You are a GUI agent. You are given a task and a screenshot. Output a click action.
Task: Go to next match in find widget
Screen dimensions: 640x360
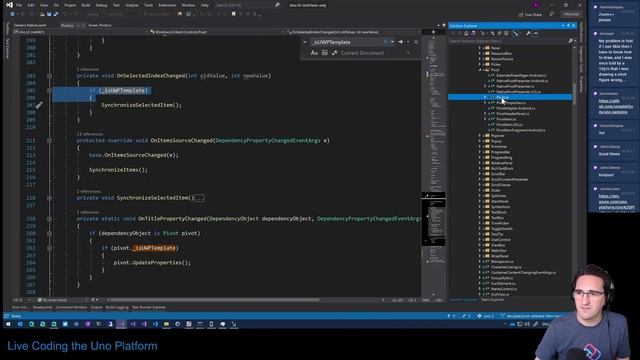click(x=400, y=42)
